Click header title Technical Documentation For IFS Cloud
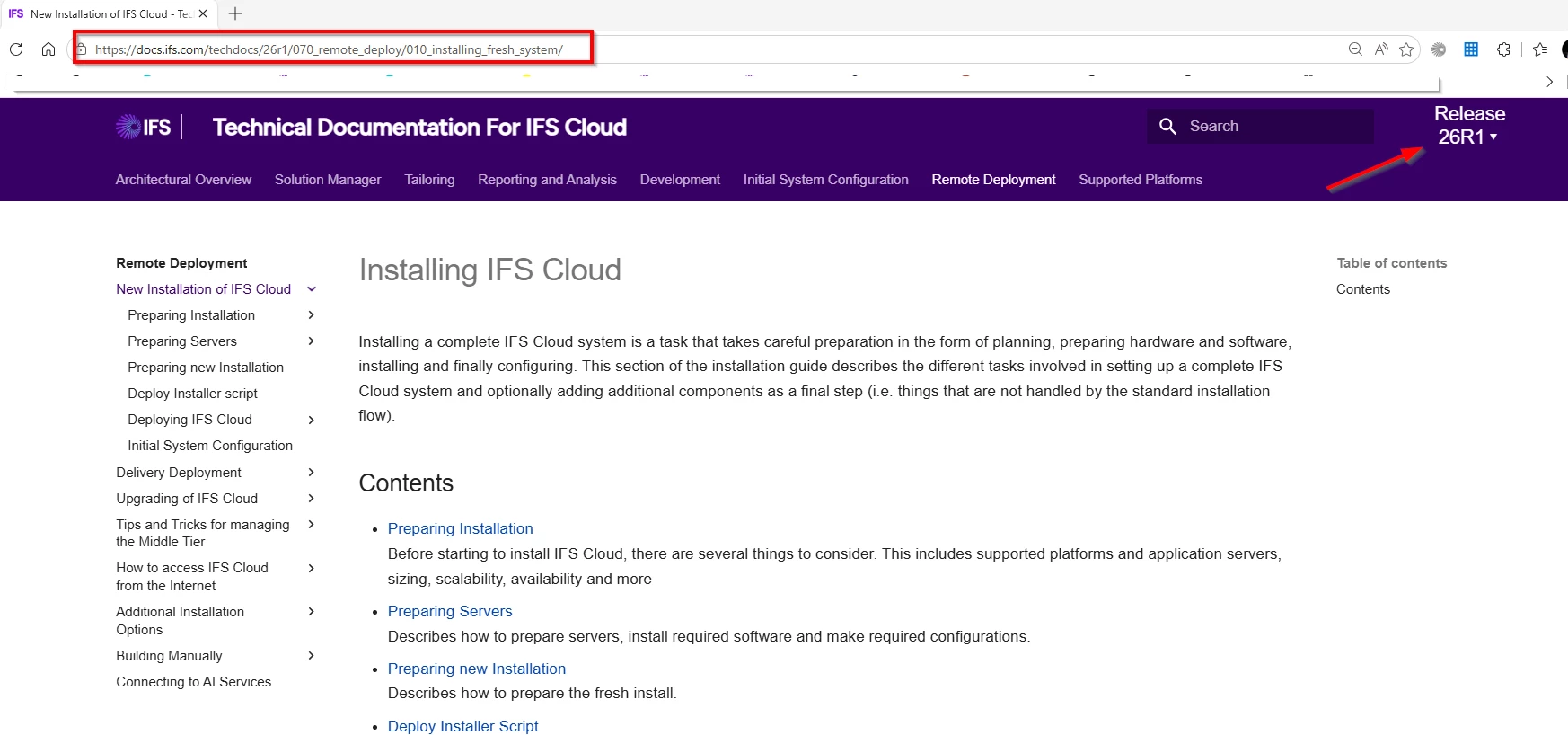Screen dimensions: 1568x735 pyautogui.click(x=419, y=127)
